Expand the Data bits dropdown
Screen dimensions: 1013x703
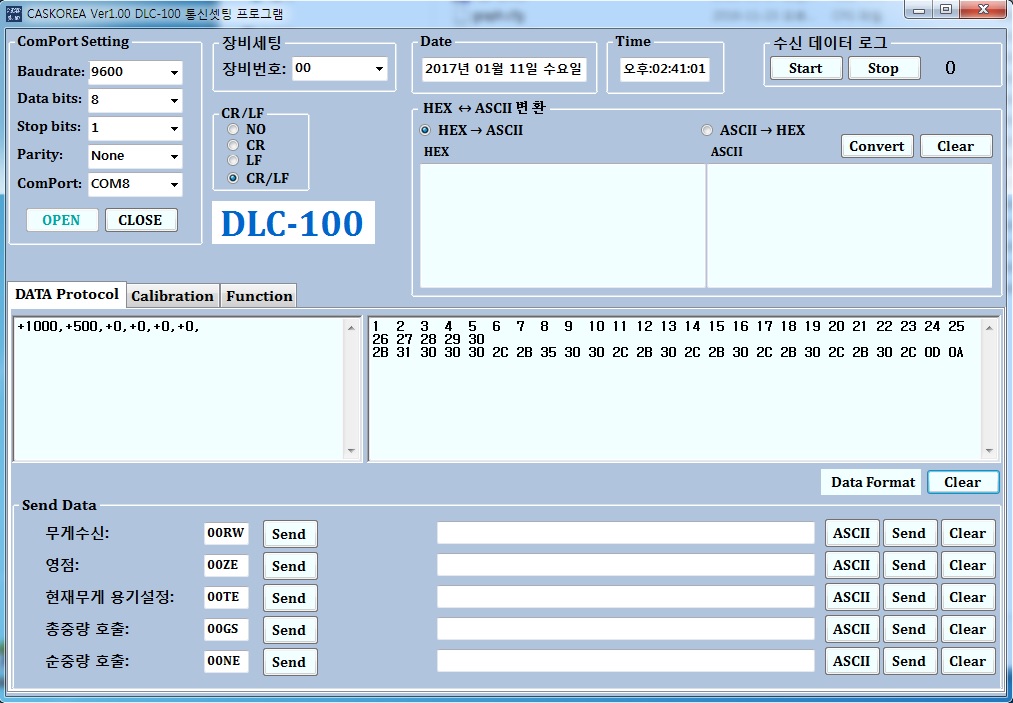click(x=174, y=100)
